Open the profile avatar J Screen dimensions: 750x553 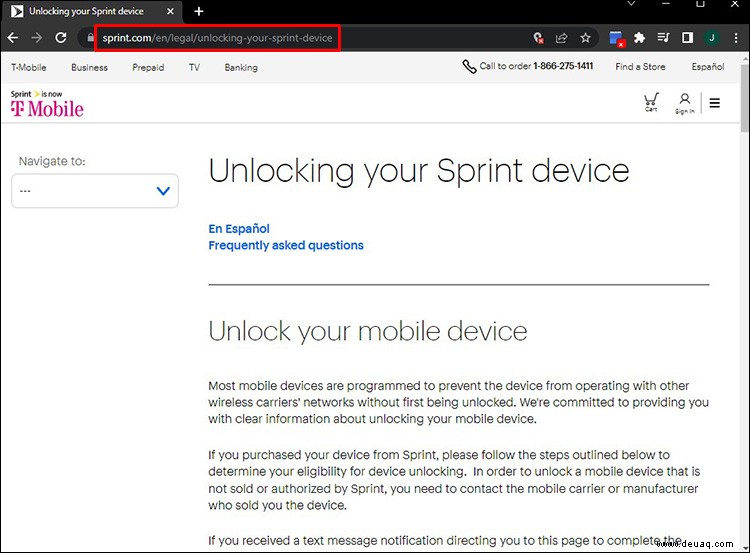[712, 38]
